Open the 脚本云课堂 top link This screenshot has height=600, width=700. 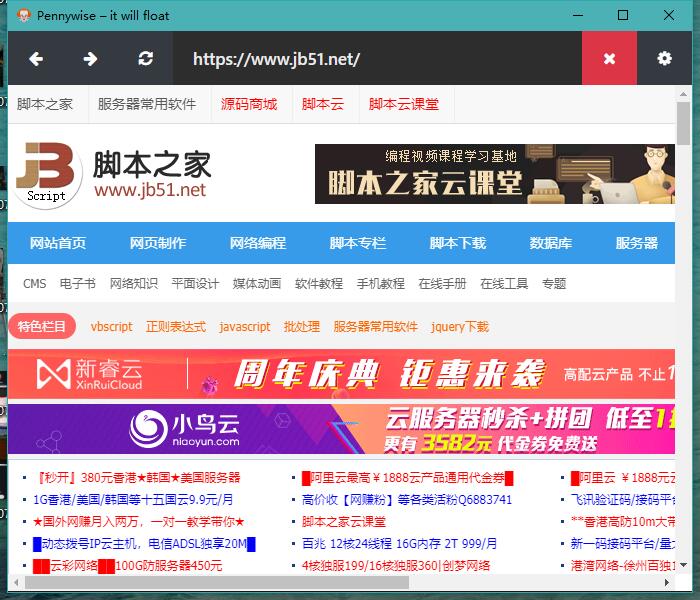404,104
